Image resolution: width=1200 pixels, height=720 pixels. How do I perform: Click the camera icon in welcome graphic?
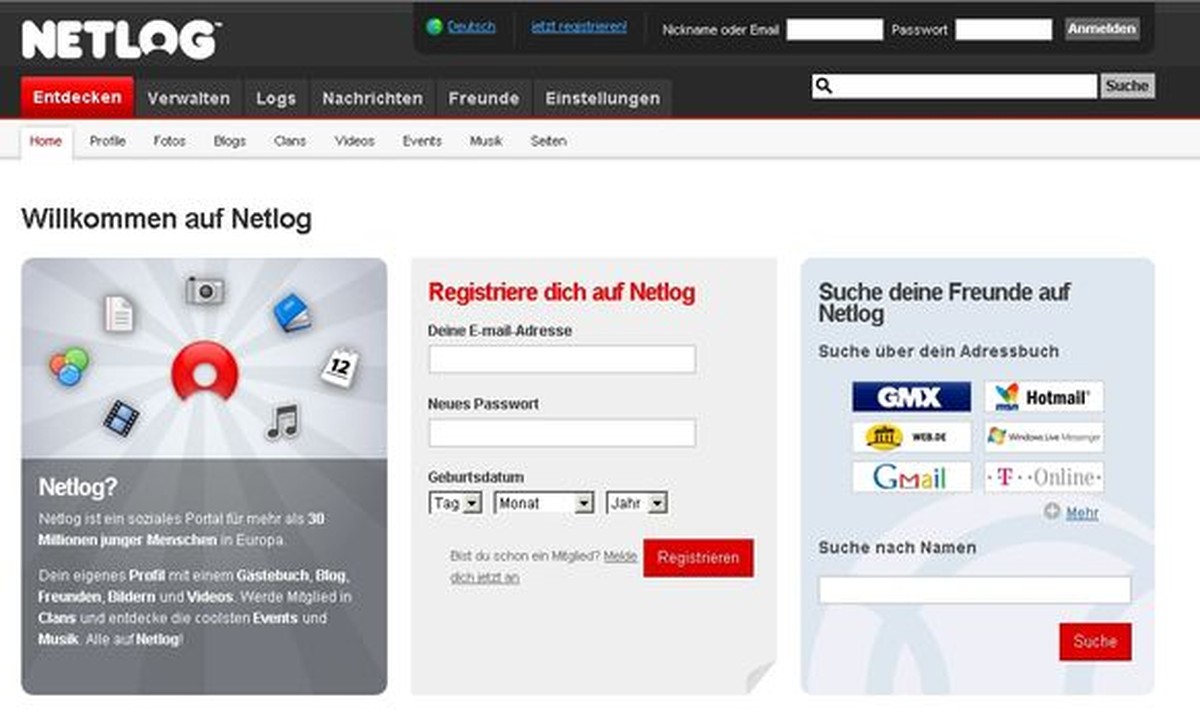coord(205,290)
